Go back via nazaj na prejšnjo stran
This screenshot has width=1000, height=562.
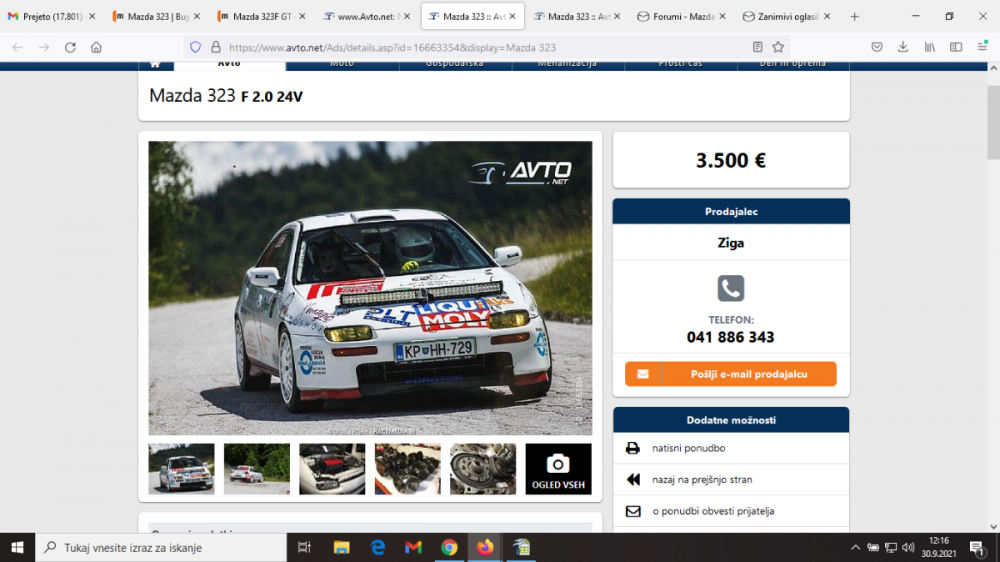[701, 480]
